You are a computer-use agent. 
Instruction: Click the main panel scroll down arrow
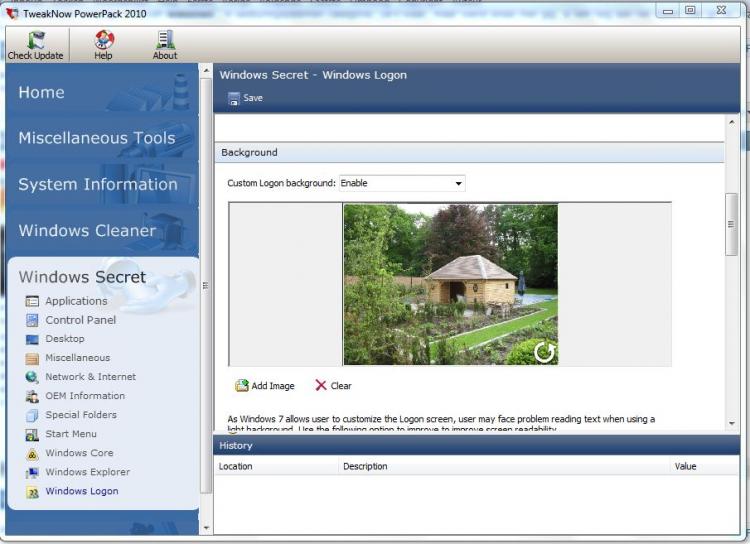731,423
